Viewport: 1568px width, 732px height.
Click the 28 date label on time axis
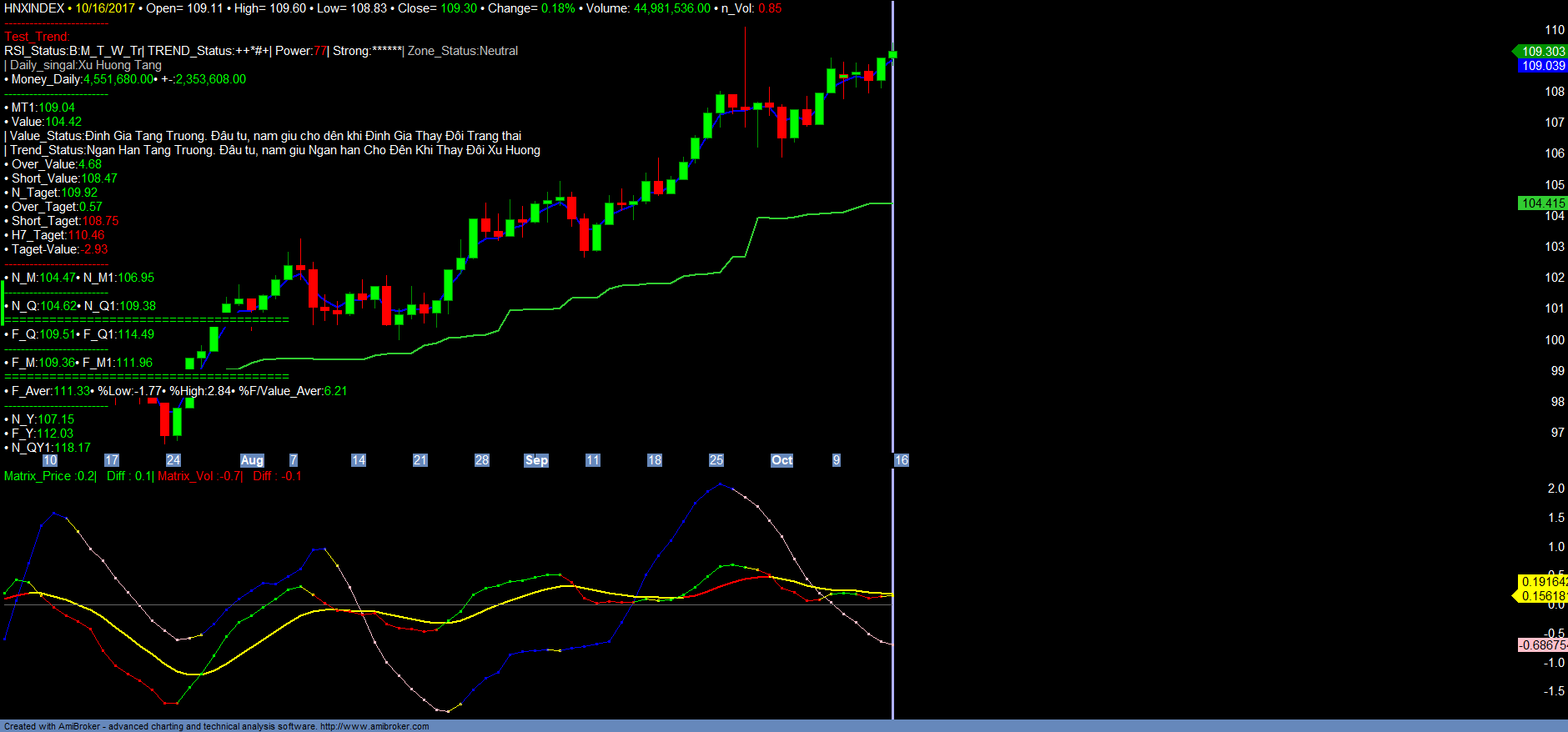[x=481, y=460]
